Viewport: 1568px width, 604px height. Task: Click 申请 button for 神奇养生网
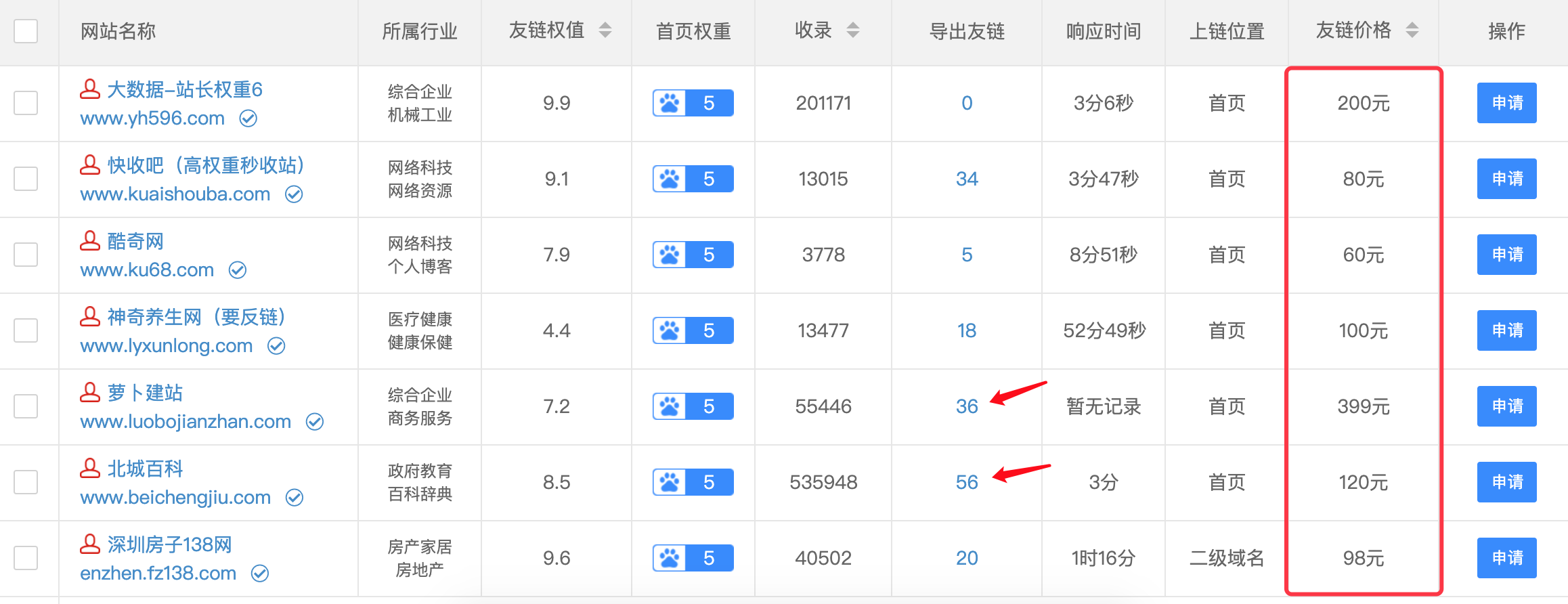(1506, 330)
